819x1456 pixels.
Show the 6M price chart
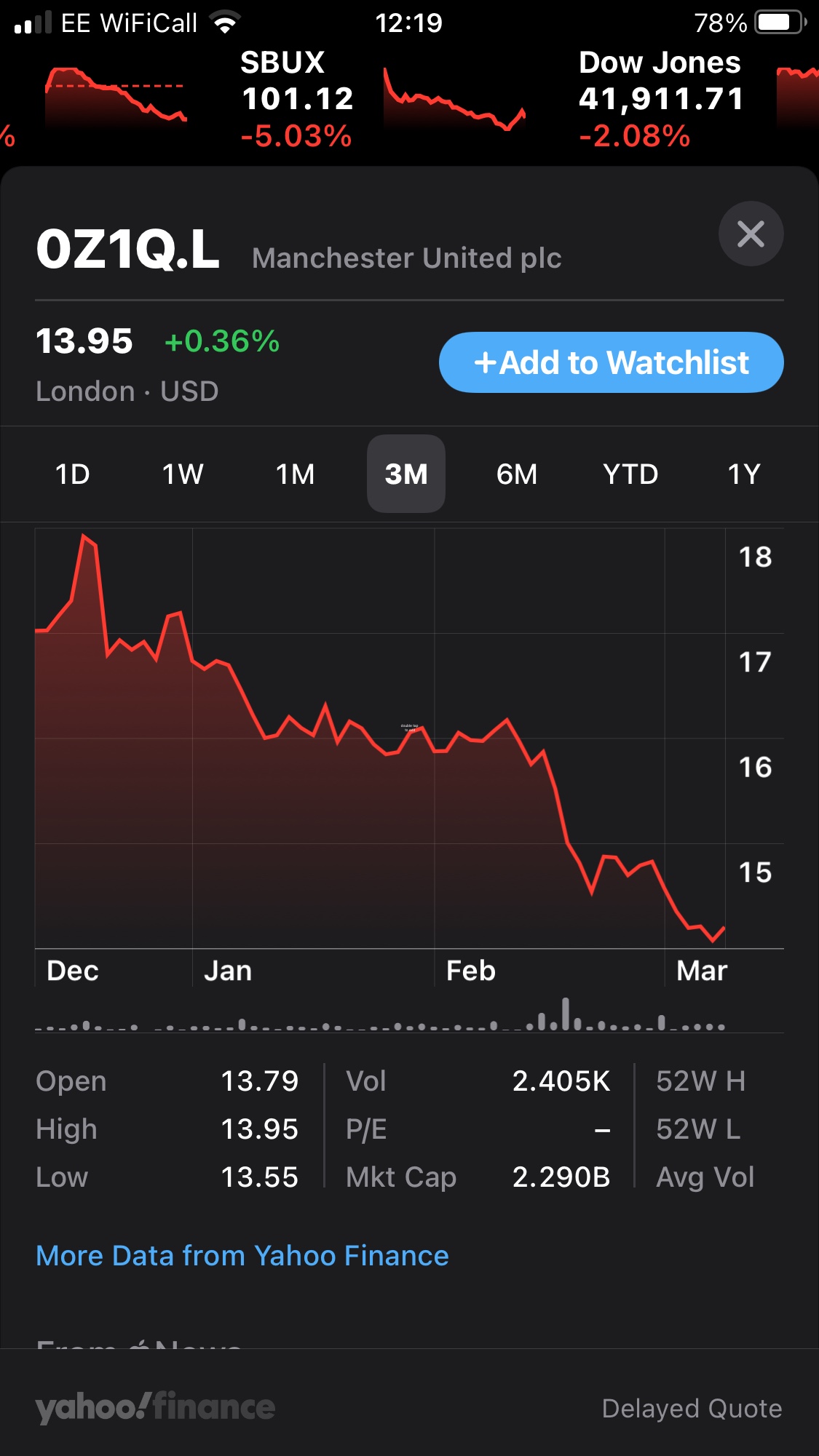(517, 474)
